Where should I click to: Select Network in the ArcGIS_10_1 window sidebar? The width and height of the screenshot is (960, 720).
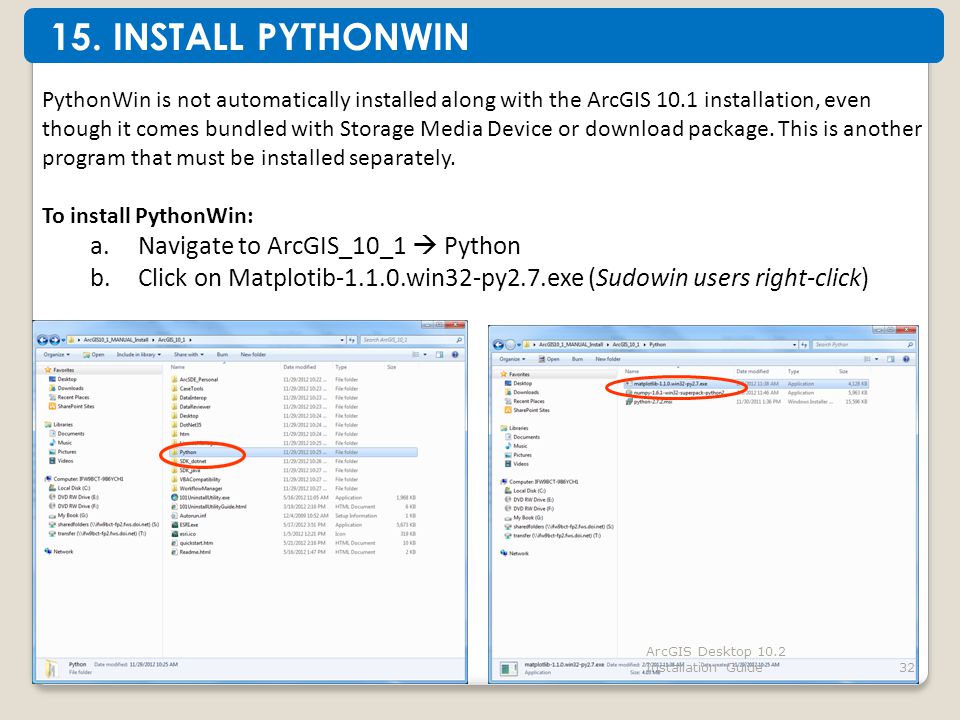click(x=59, y=552)
